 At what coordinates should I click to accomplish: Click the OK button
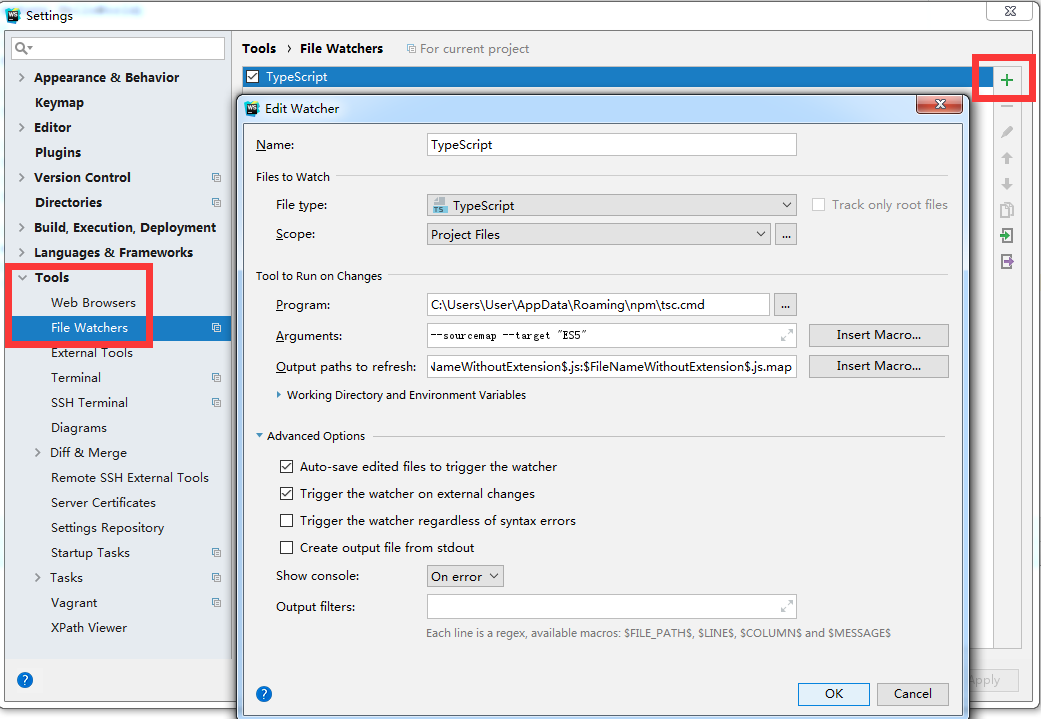834,694
